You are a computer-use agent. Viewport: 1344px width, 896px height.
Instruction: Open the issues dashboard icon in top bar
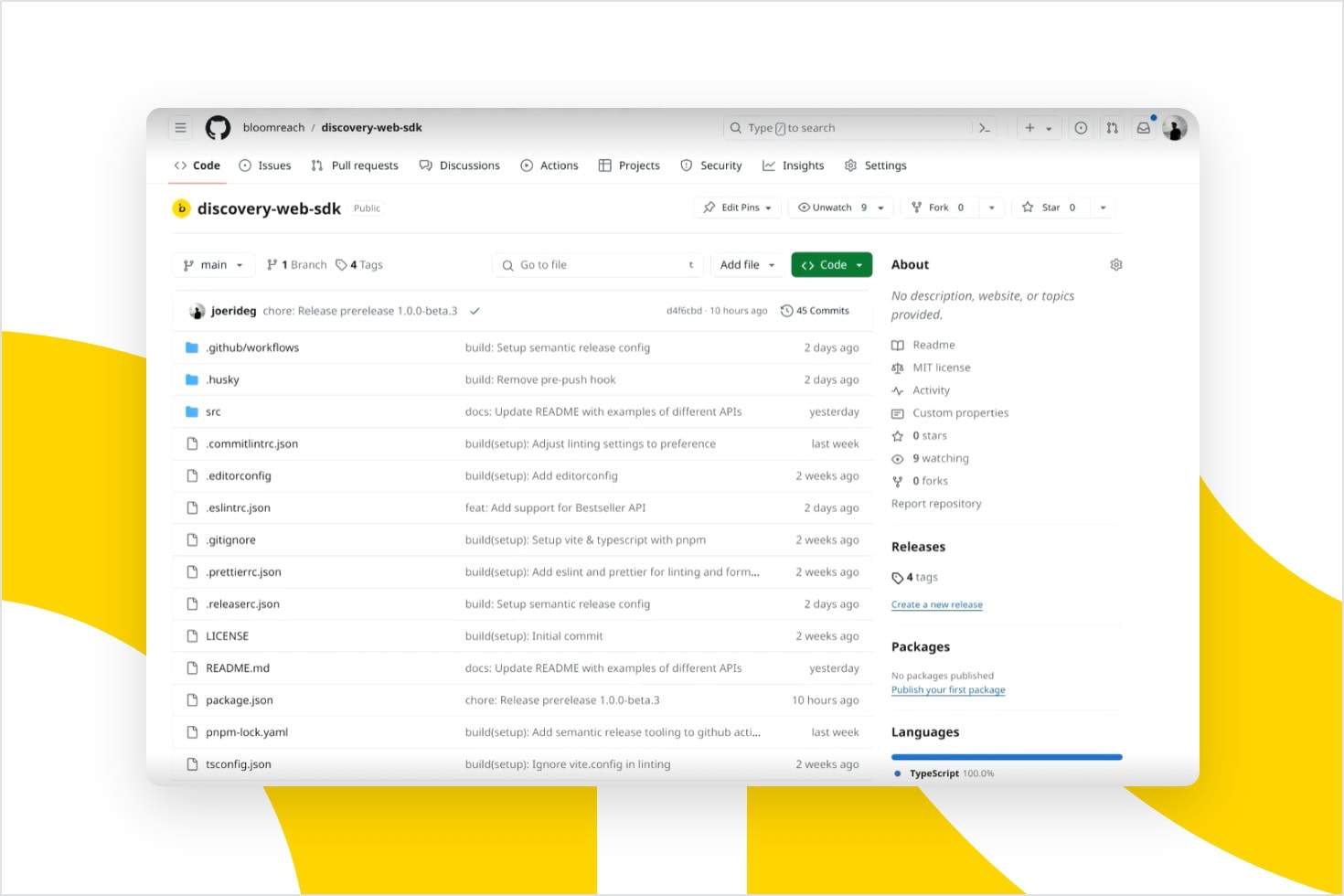(1081, 127)
